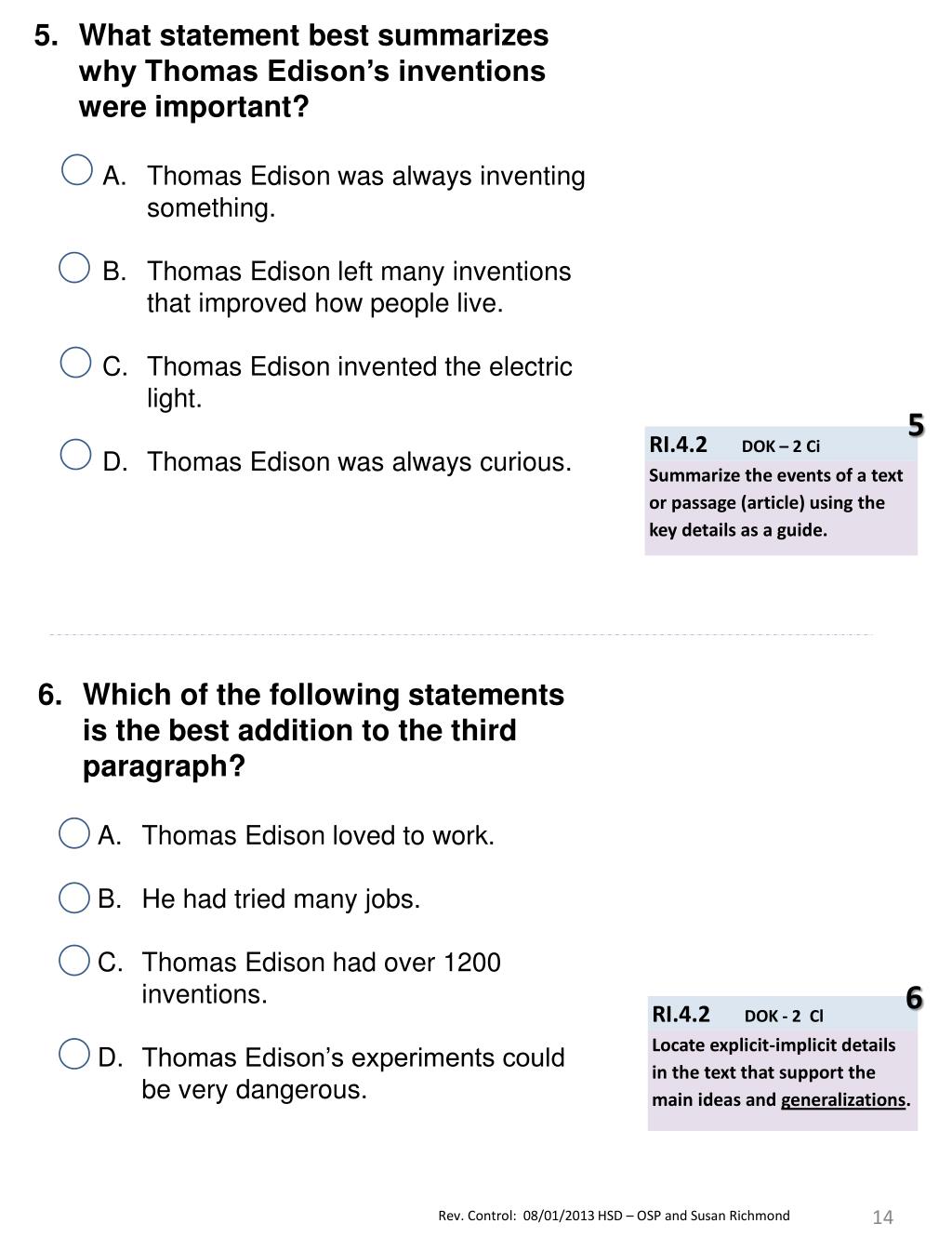952x1250 pixels.
Task: Click the underlined word 'generalizations'
Action: pyautogui.click(x=842, y=1100)
